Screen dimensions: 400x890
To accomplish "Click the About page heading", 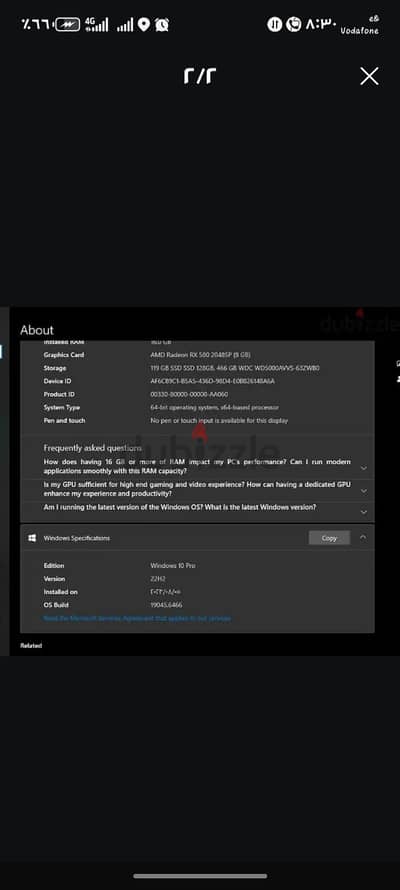I will tap(37, 330).
